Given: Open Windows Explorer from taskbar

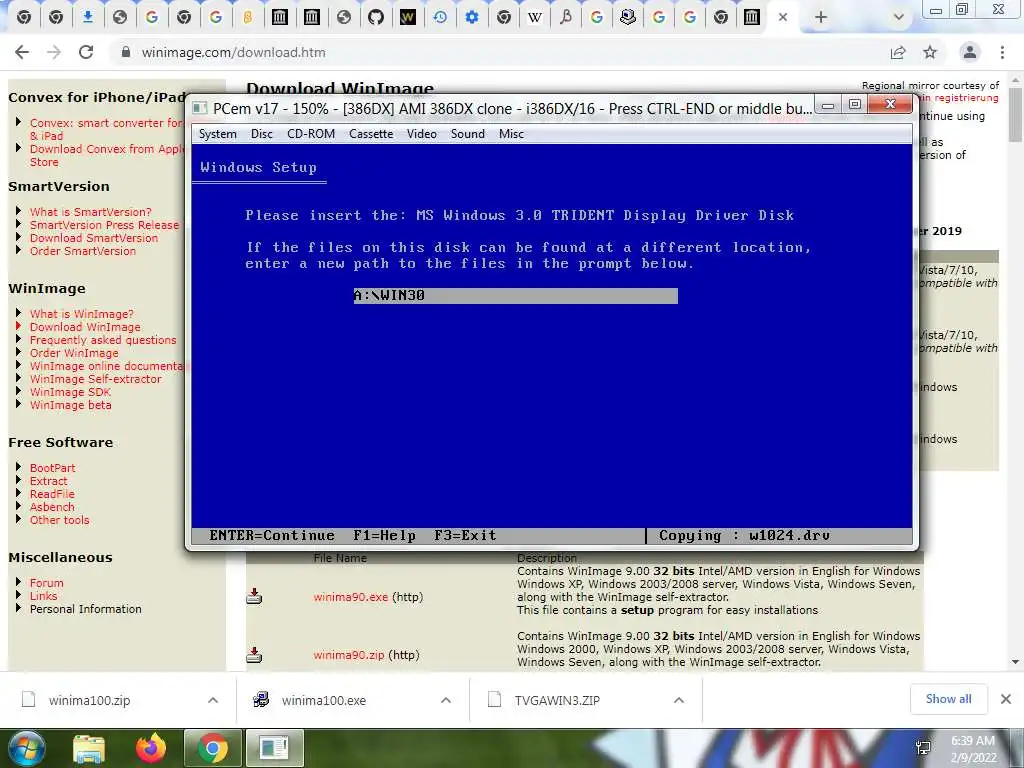Looking at the screenshot, I should 89,749.
